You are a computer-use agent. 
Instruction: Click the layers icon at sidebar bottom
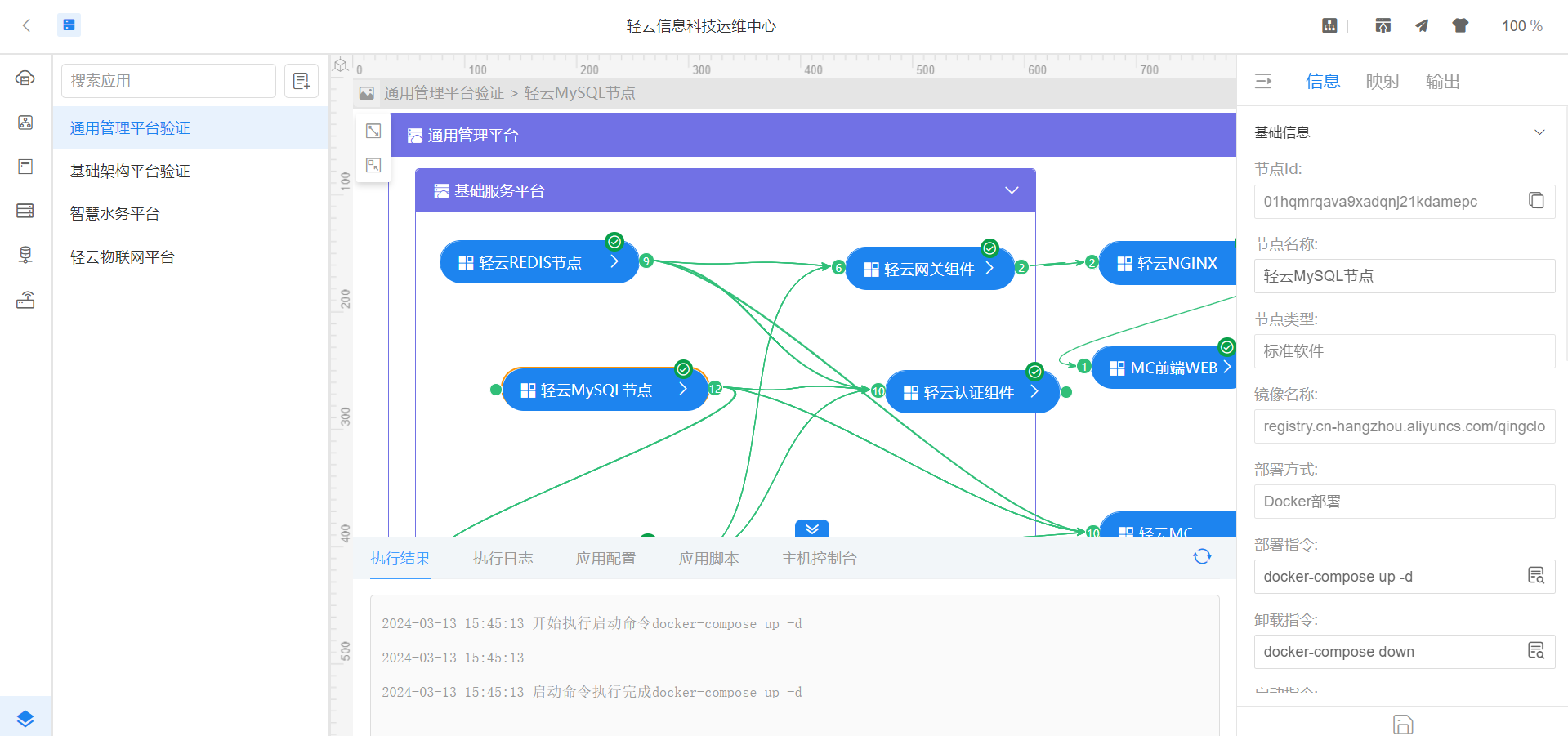[25, 719]
